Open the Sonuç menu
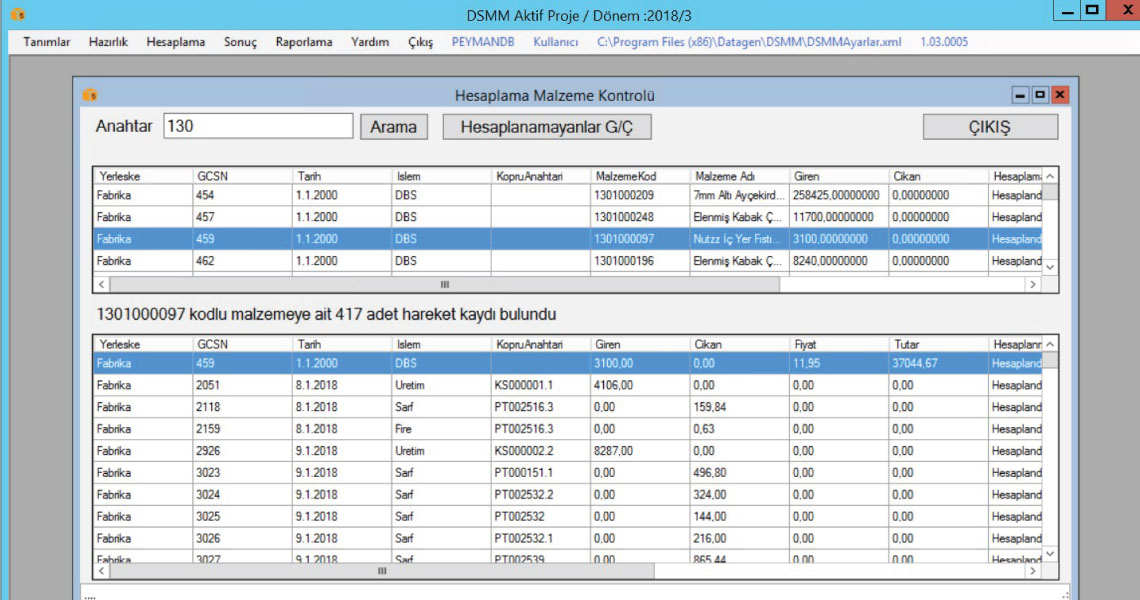Image resolution: width=1140 pixels, height=600 pixels. pos(240,42)
